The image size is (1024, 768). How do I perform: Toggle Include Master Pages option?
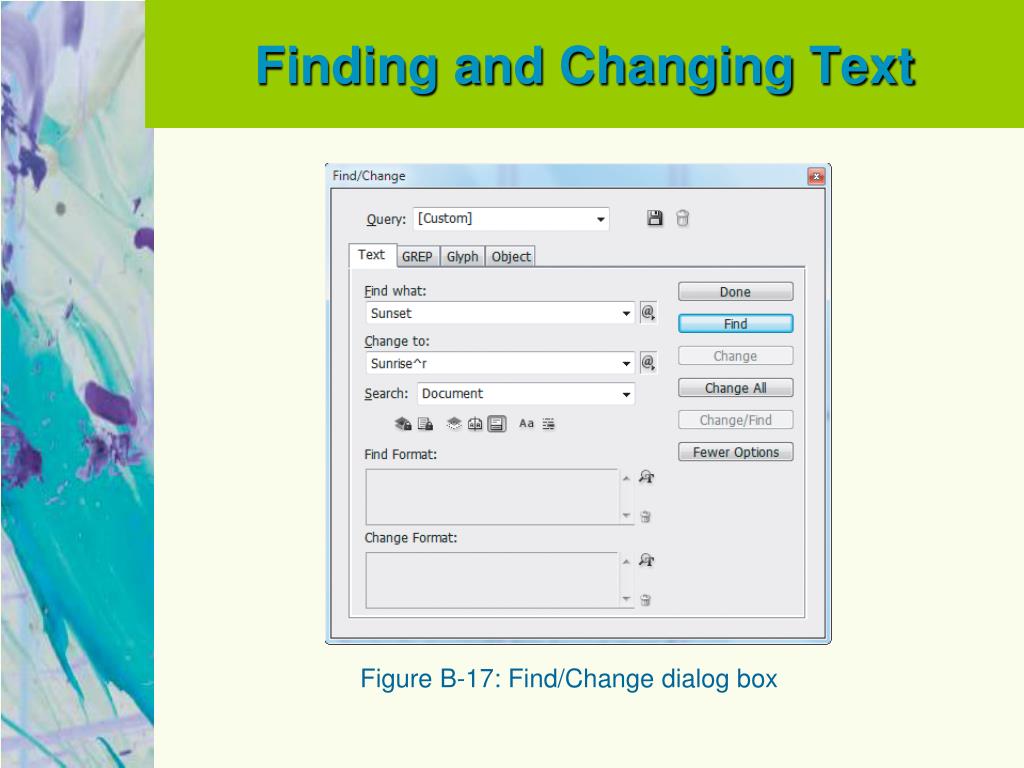[475, 424]
